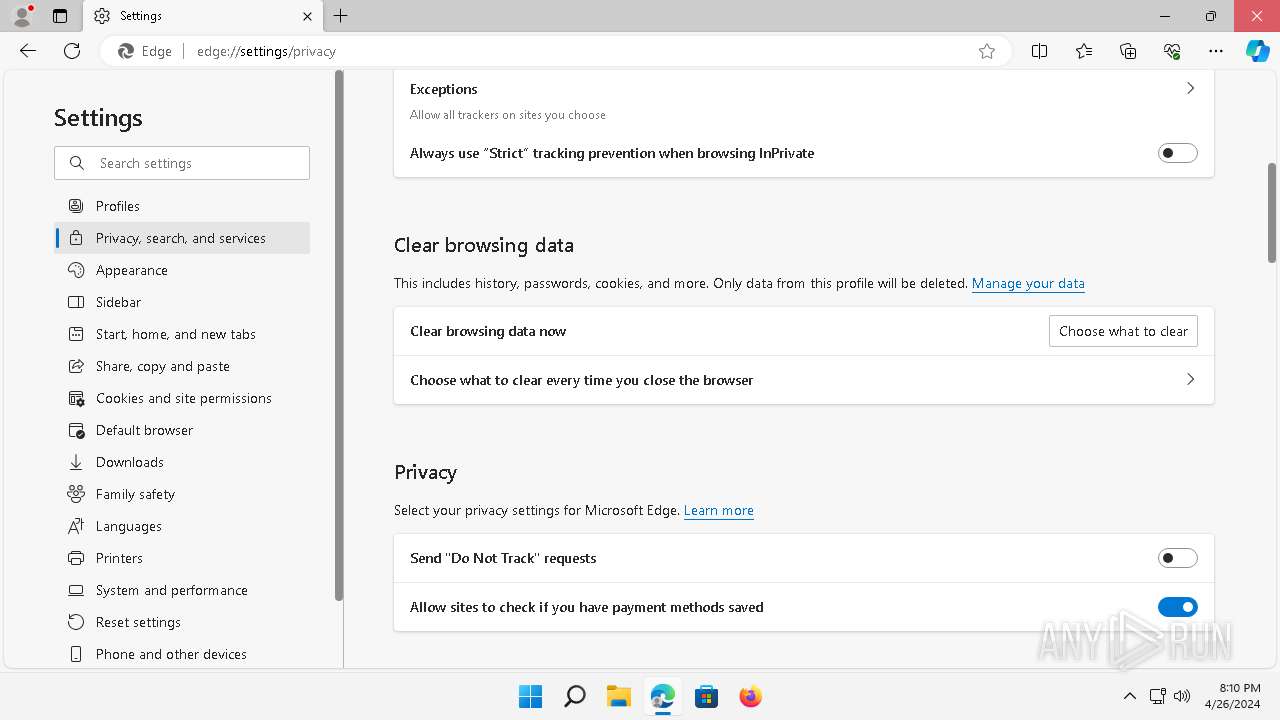Click the back arrow button
The image size is (1280, 720).
click(x=28, y=51)
